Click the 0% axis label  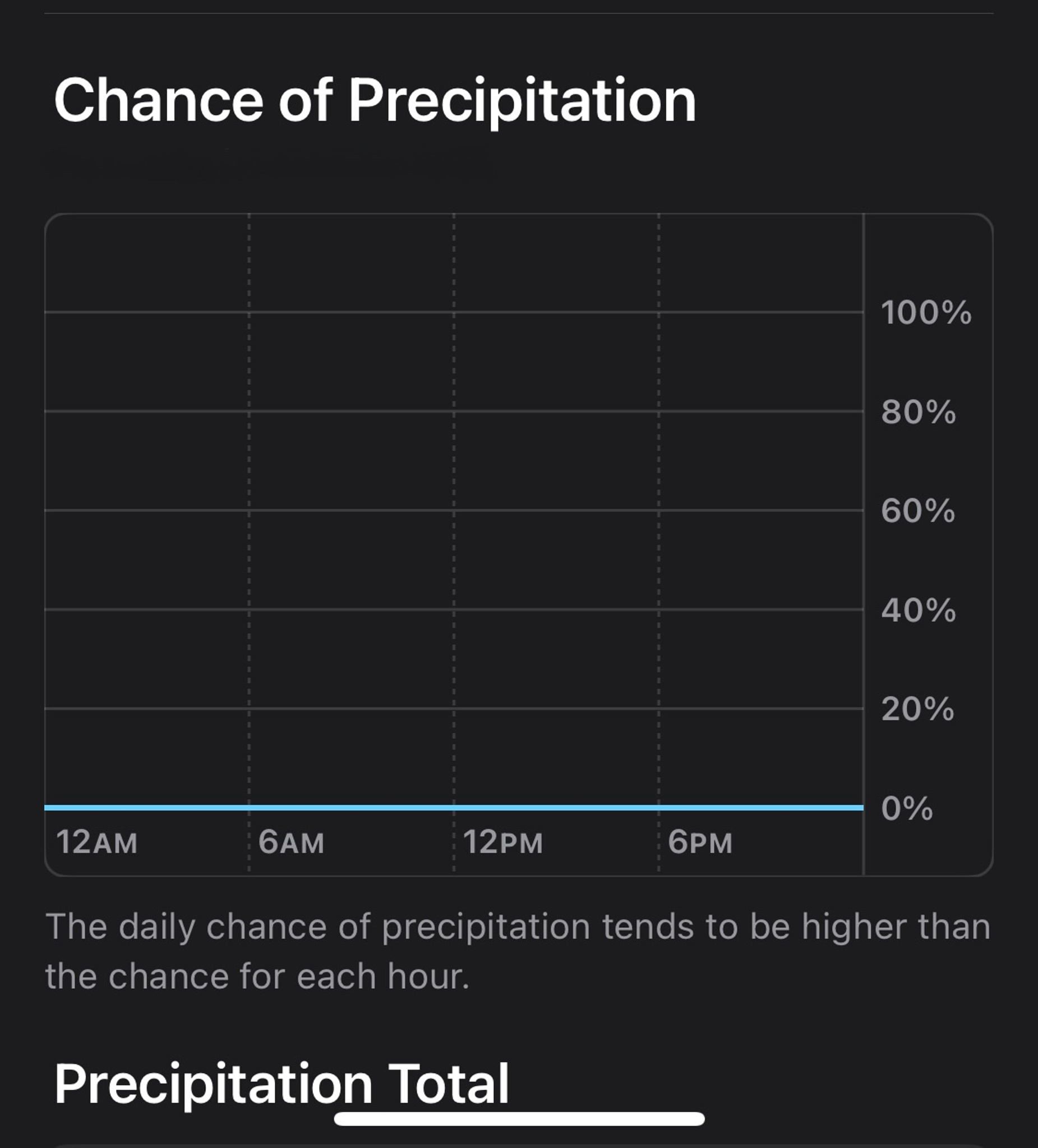pos(907,809)
